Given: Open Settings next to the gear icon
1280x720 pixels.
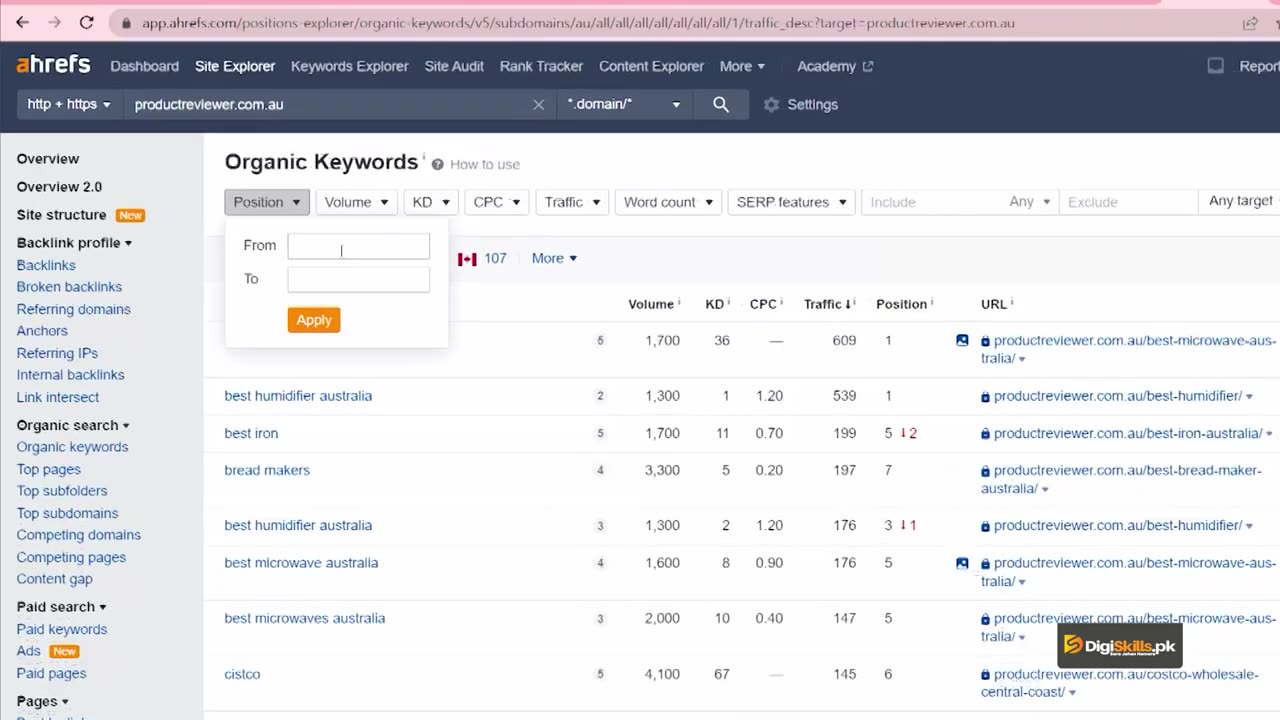Looking at the screenshot, I should tap(812, 104).
